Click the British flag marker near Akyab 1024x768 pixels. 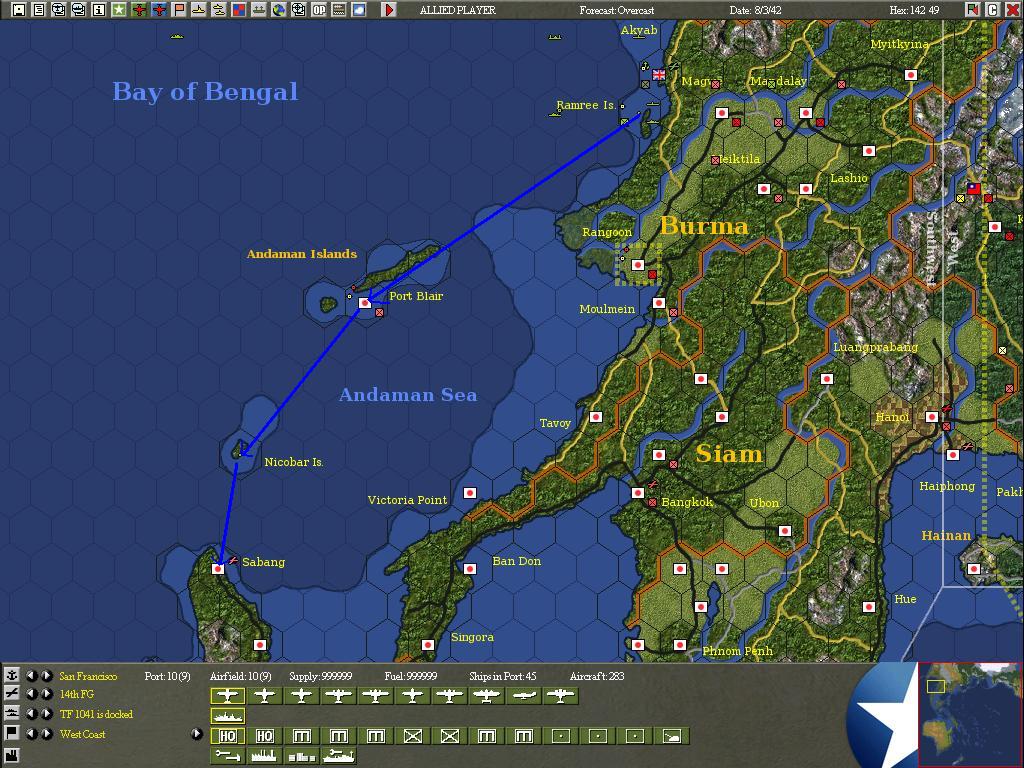(x=659, y=74)
